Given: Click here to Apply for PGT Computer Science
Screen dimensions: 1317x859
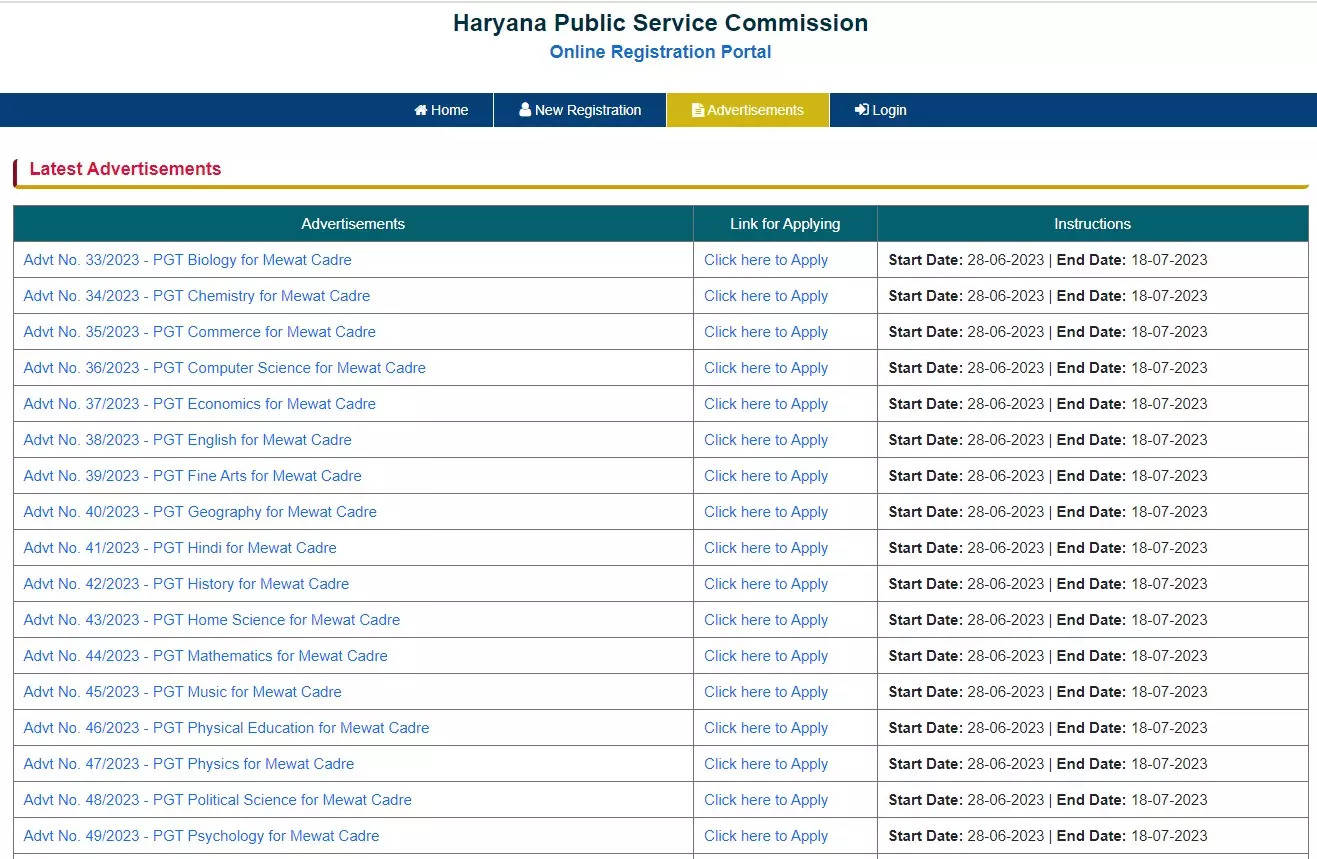Looking at the screenshot, I should tap(766, 368).
